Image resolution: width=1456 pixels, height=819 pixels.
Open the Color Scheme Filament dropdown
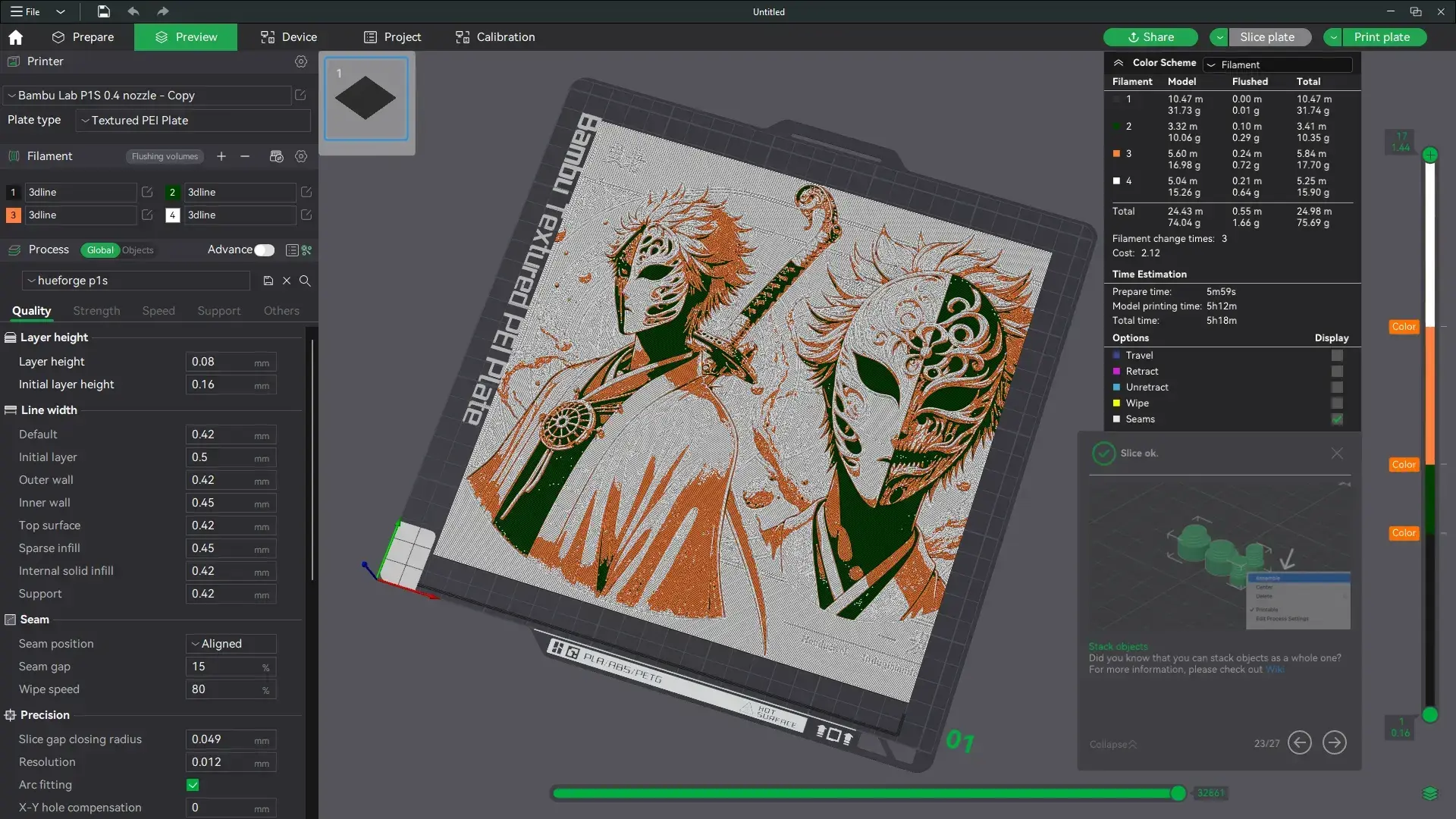click(1278, 64)
